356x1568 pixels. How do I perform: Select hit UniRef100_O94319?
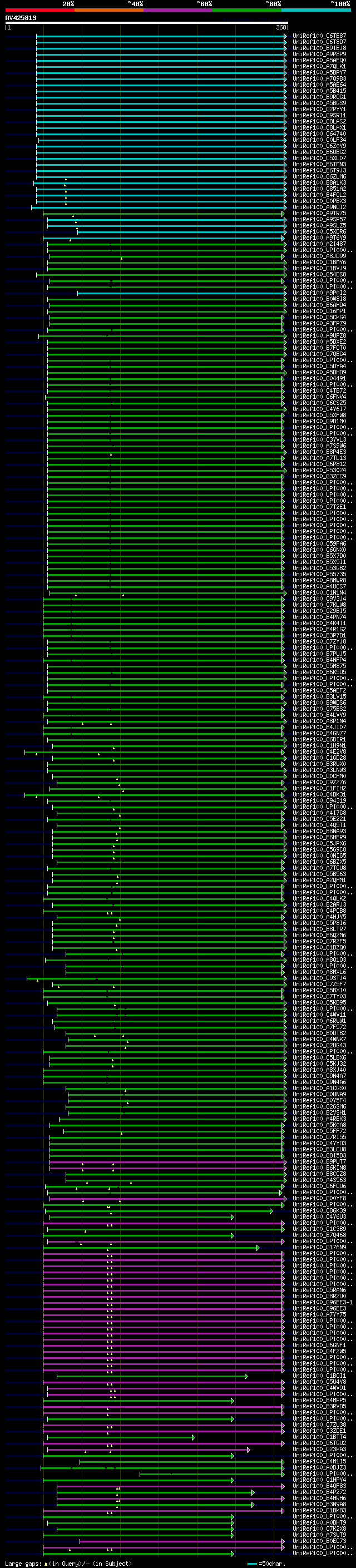click(x=319, y=800)
